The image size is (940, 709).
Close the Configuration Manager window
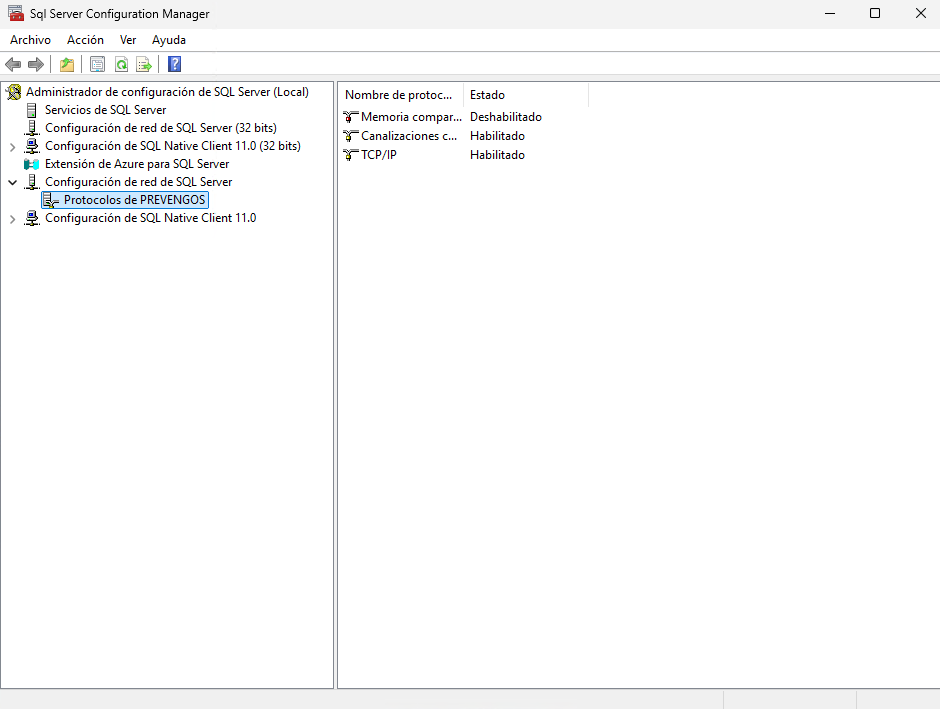tap(921, 13)
